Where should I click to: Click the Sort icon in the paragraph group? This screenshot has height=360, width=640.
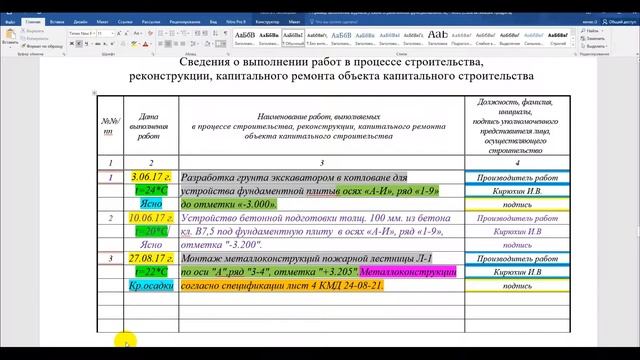pyautogui.click(x=215, y=33)
